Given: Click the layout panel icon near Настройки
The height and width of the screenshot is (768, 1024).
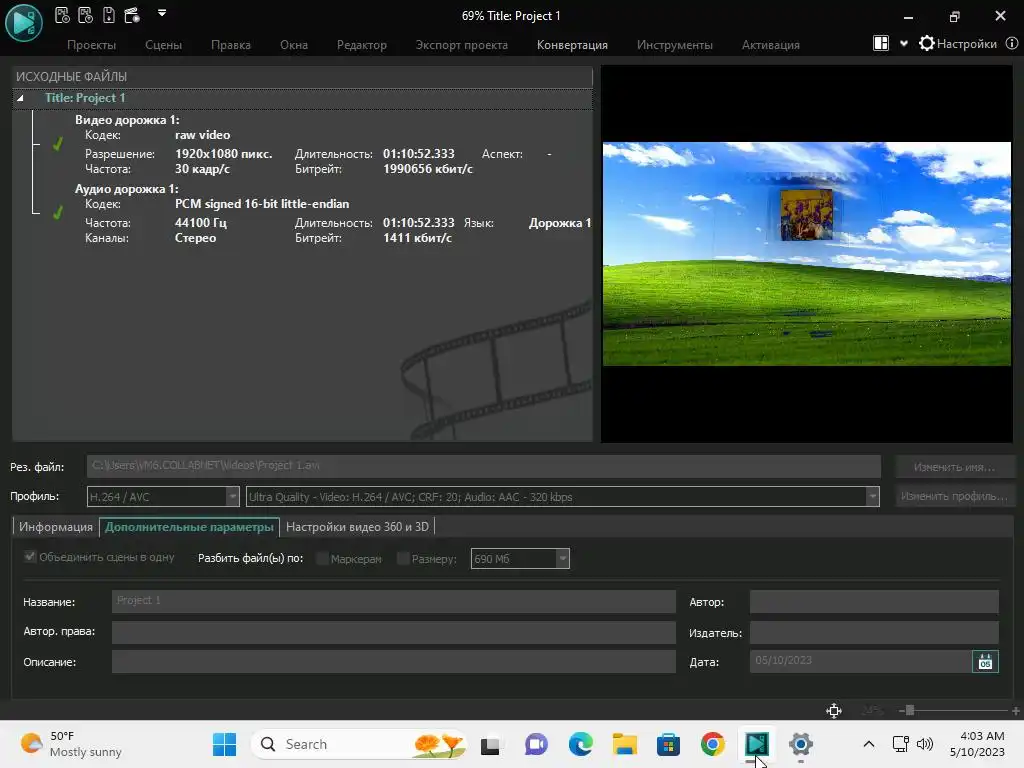Looking at the screenshot, I should point(881,43).
